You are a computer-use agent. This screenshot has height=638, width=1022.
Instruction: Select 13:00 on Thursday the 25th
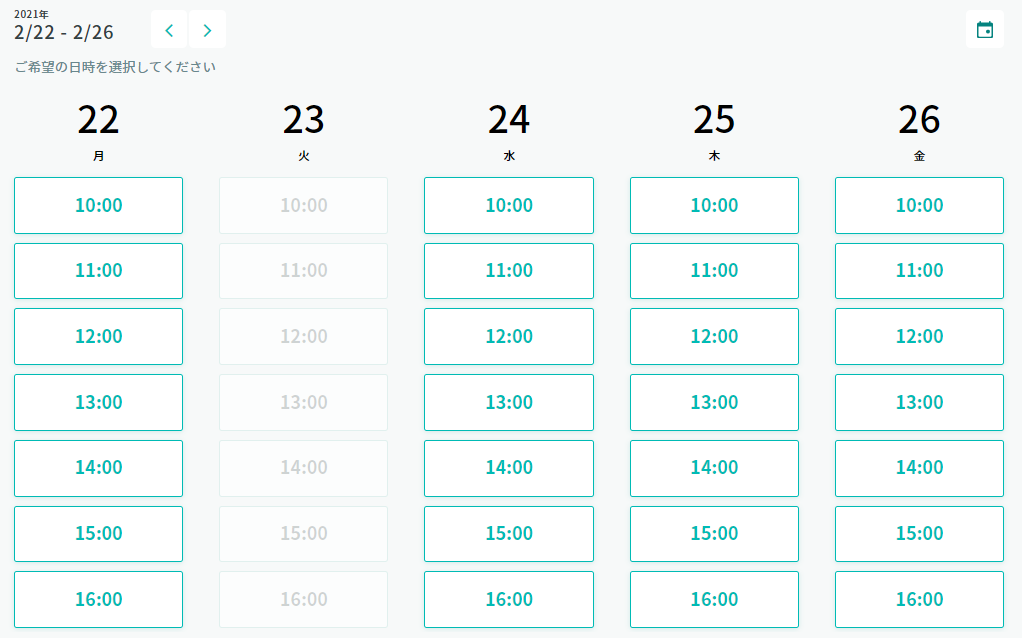point(714,402)
